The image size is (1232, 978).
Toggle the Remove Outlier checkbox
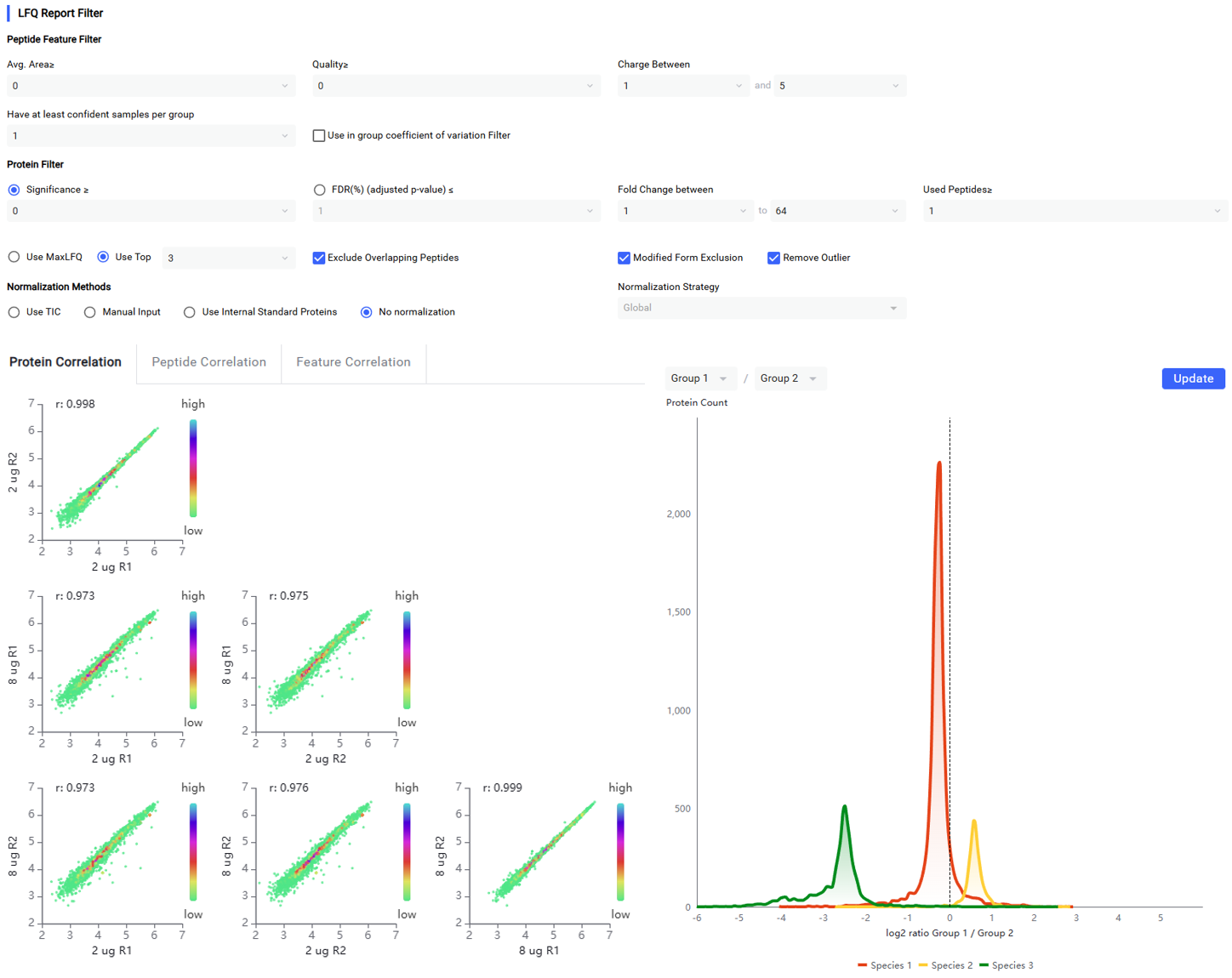click(773, 258)
